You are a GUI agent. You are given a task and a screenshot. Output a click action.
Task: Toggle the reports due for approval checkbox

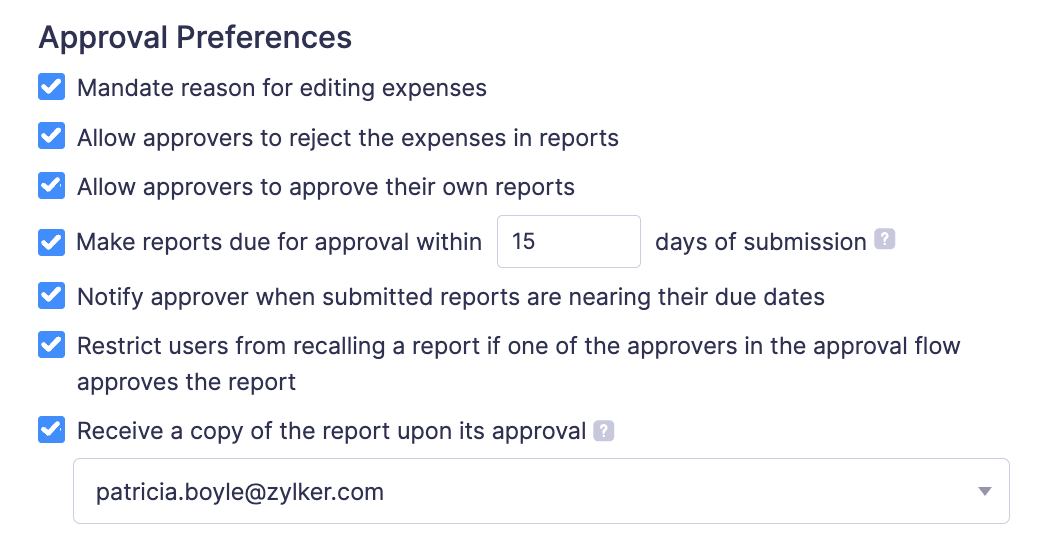51,242
